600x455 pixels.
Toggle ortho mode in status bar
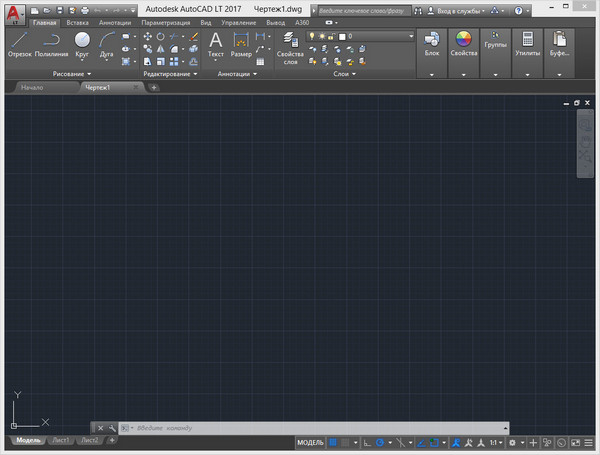(367, 443)
